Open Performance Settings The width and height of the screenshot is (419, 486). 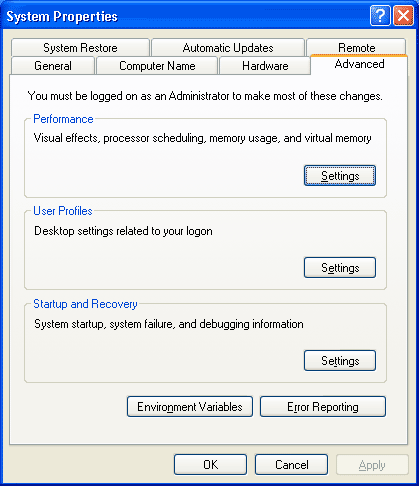click(340, 175)
